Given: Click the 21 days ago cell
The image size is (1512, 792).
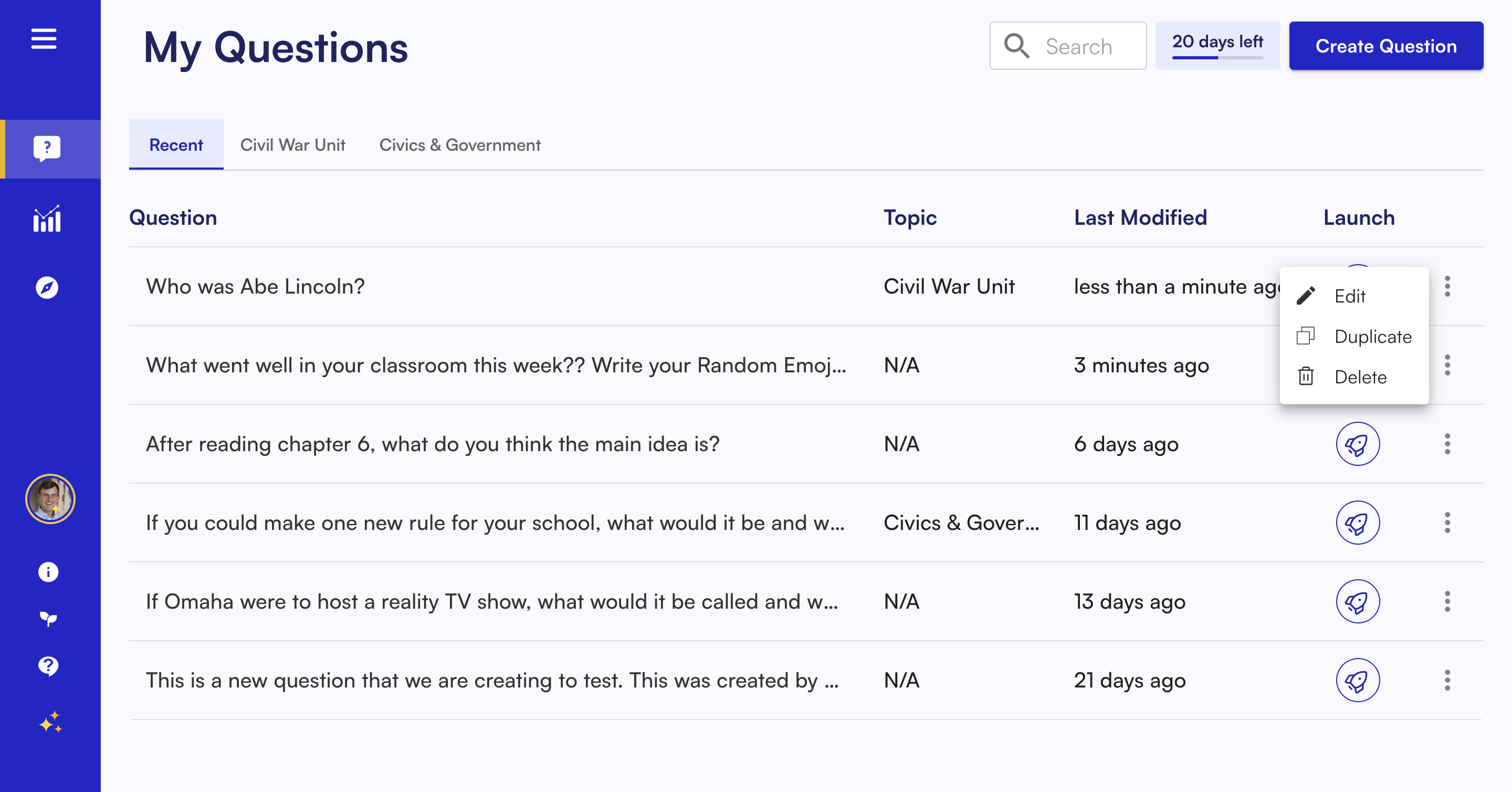Looking at the screenshot, I should (1129, 680).
